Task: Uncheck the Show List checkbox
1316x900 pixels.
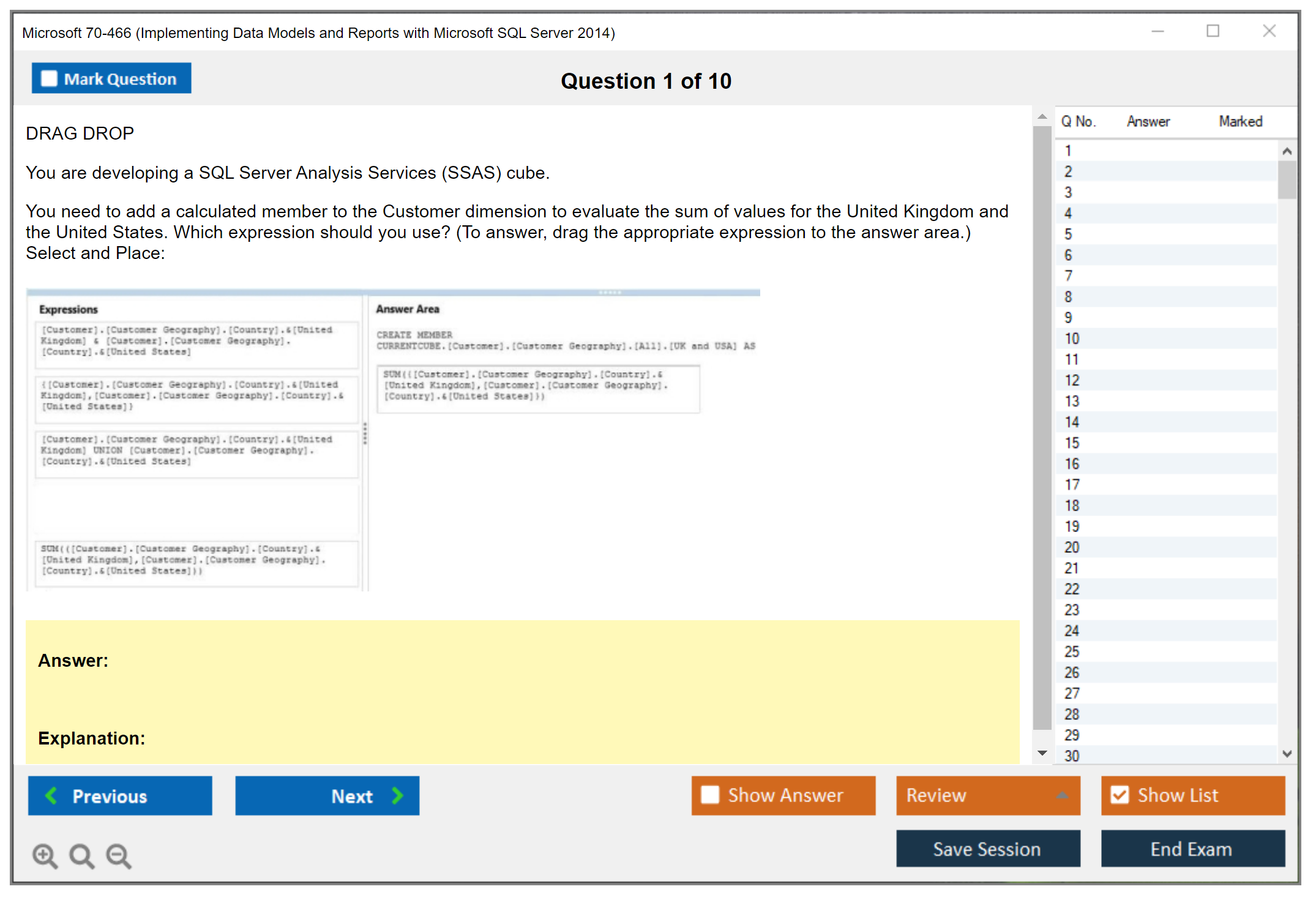Action: (1120, 795)
